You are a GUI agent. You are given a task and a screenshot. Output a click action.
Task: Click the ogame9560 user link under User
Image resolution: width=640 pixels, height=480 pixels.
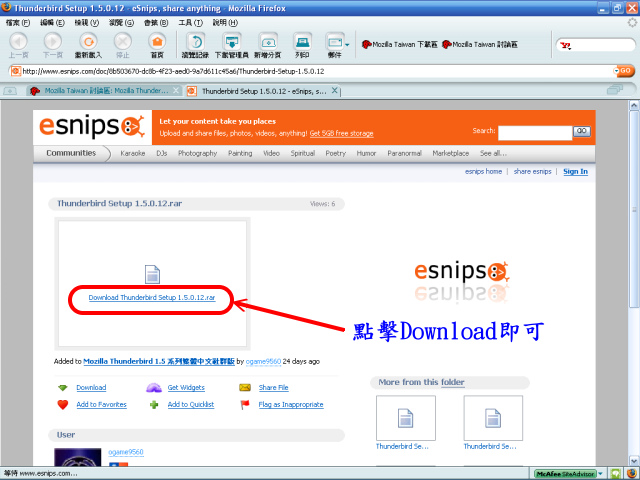click(126, 452)
